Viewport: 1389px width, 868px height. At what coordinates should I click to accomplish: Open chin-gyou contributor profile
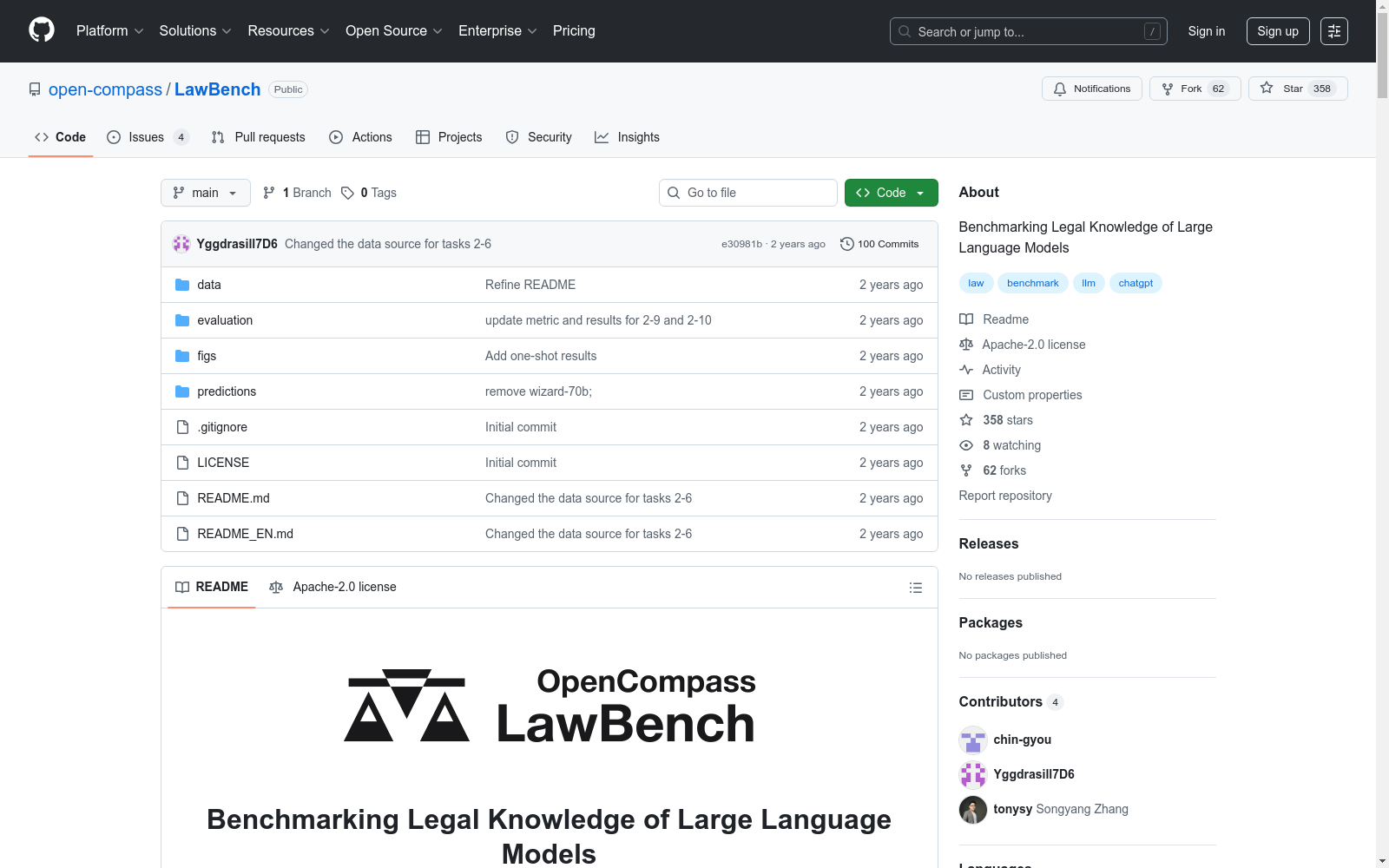coord(1022,740)
